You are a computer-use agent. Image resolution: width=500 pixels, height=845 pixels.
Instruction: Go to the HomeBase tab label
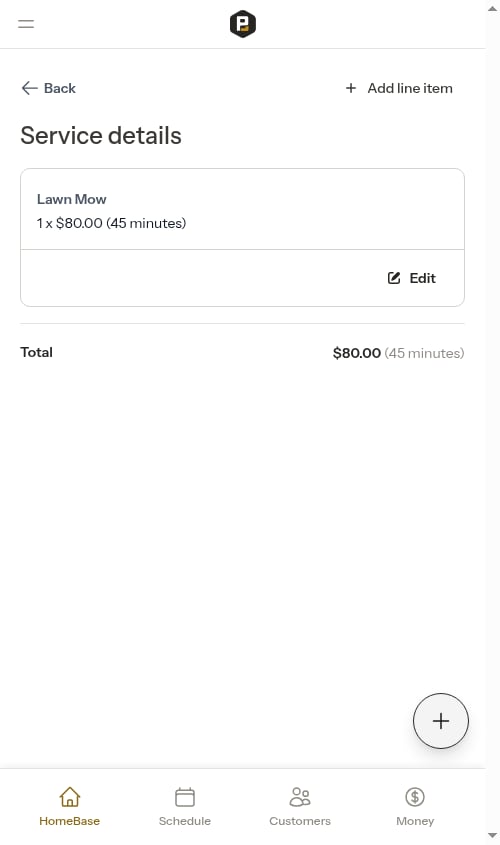pos(70,821)
